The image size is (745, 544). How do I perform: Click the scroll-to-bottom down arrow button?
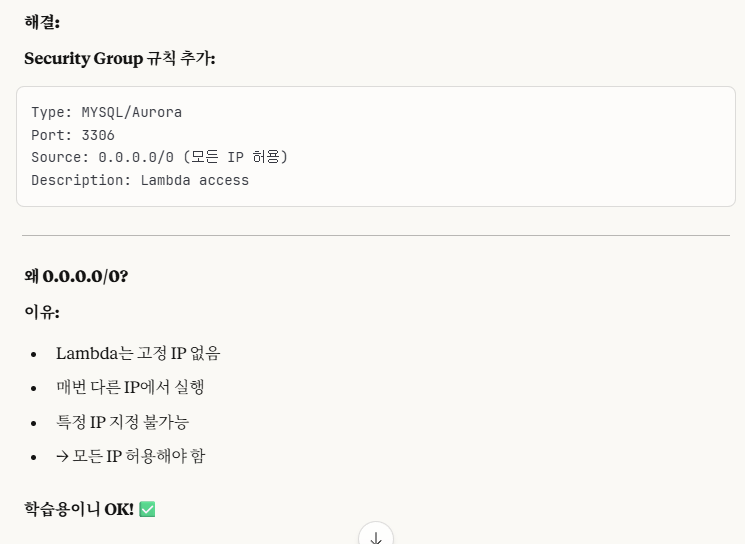coord(376,535)
